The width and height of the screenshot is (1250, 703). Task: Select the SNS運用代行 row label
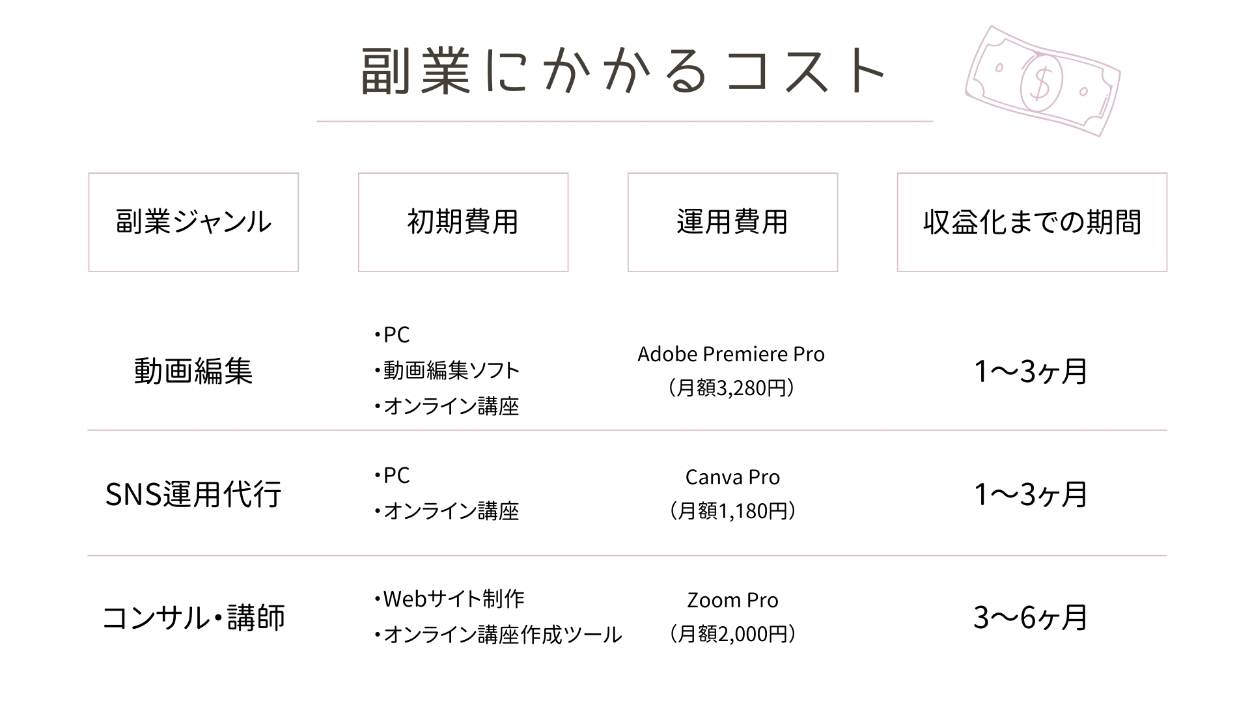click(x=193, y=495)
